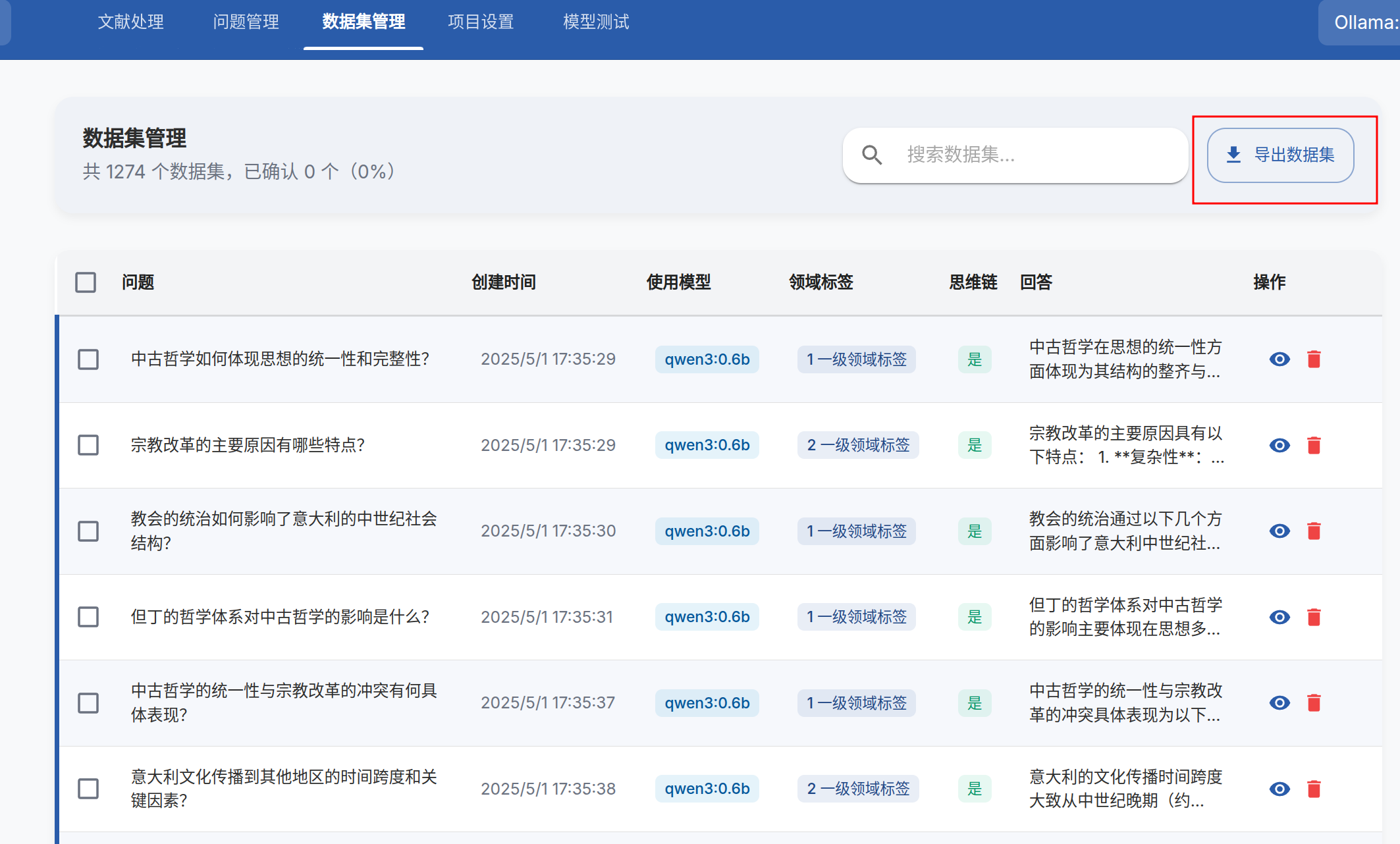Click the trash icon on the last visible row
Viewport: 1400px width, 844px height.
click(x=1314, y=789)
